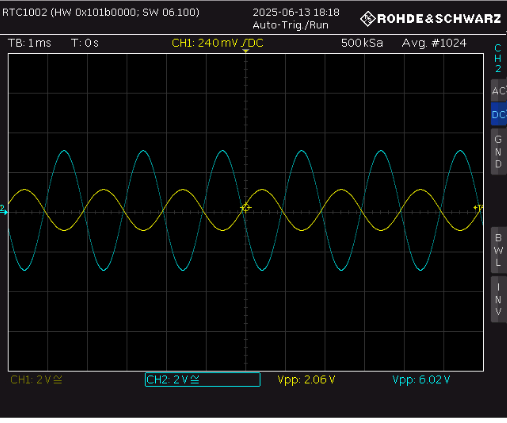The width and height of the screenshot is (507, 423).
Task: Click the trigger crosshair at screen center
Action: tap(246, 208)
